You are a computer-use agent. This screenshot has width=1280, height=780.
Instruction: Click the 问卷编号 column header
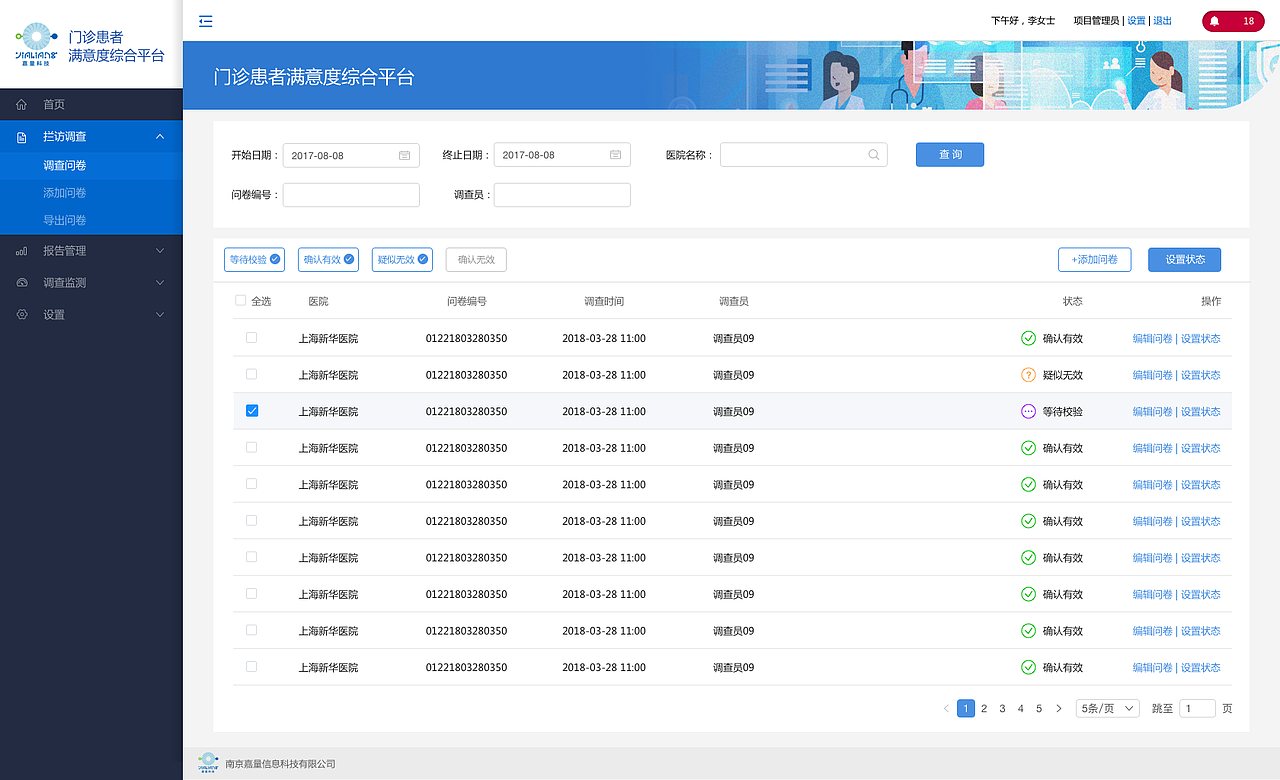466,301
